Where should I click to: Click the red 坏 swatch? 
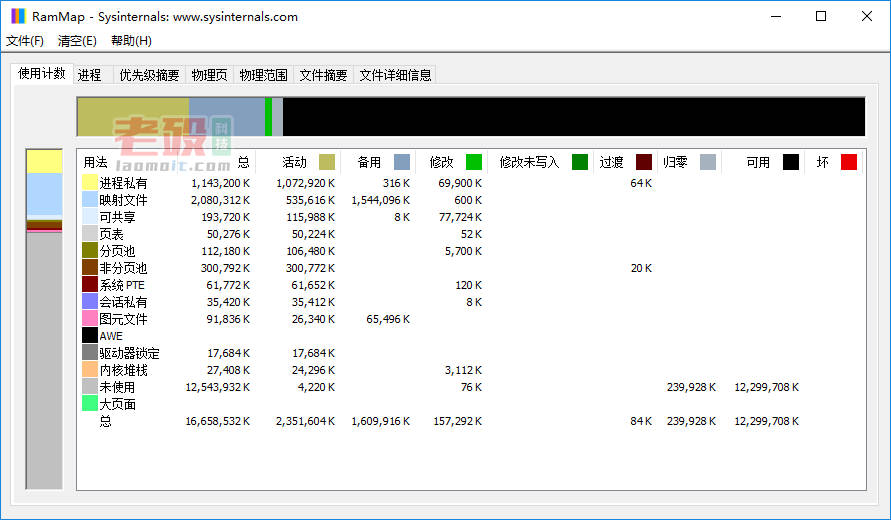(849, 162)
